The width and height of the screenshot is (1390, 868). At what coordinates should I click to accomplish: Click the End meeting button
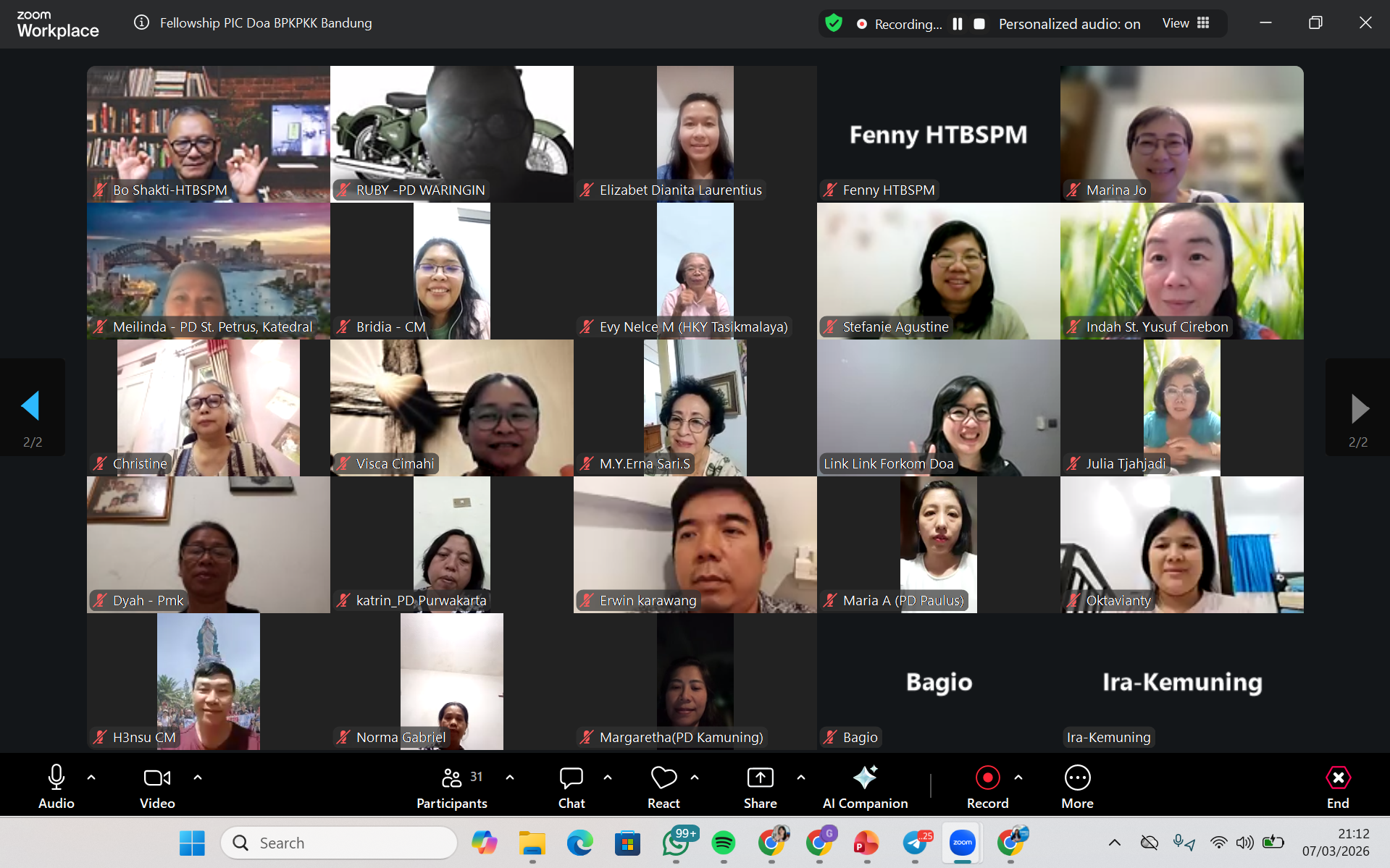pyautogui.click(x=1337, y=786)
